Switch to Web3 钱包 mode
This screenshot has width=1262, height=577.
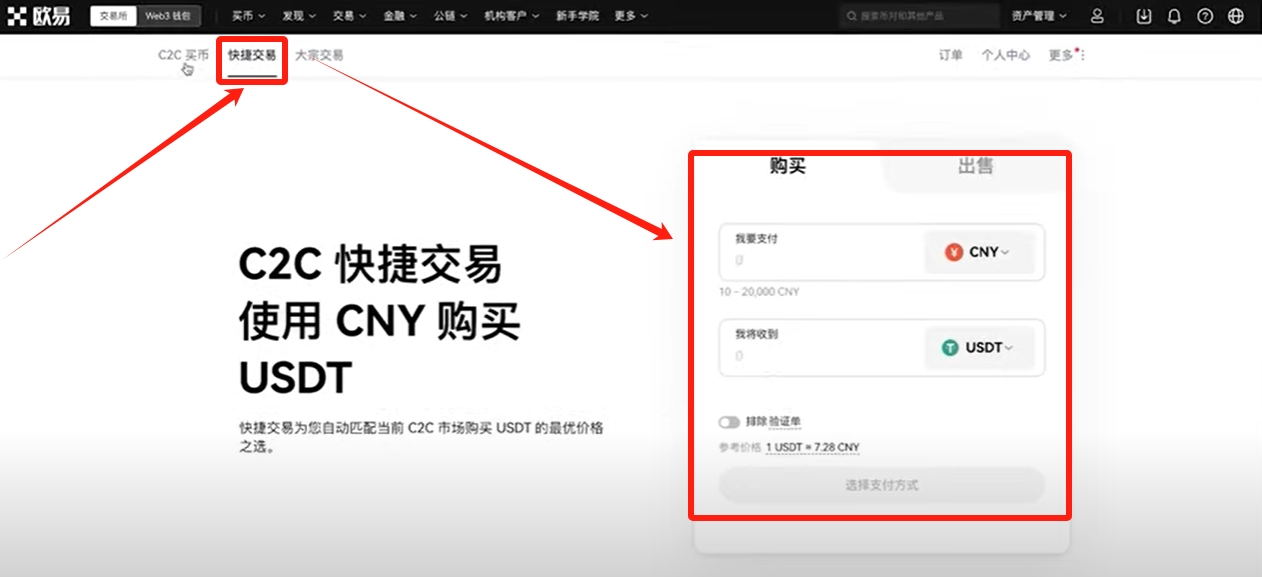coord(168,16)
